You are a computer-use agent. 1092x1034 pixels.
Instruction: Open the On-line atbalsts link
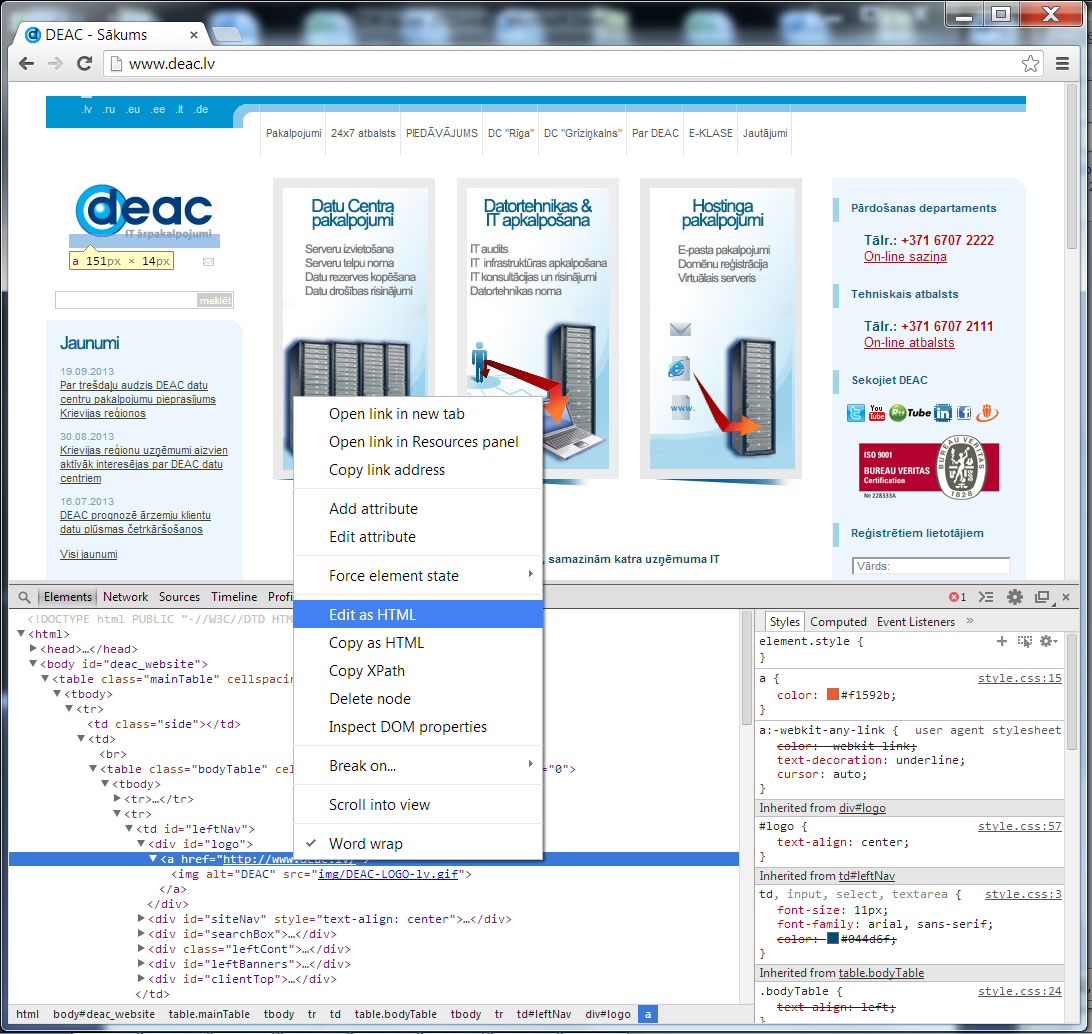pyautogui.click(x=909, y=343)
